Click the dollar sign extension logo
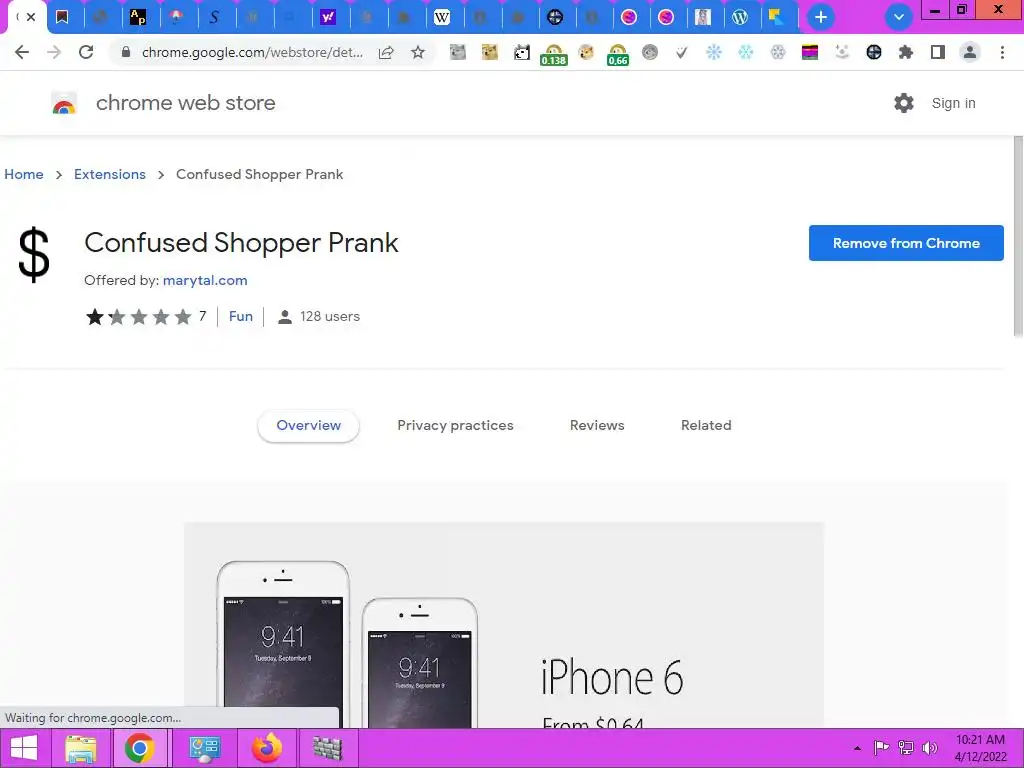The width and height of the screenshot is (1024, 768). [34, 255]
